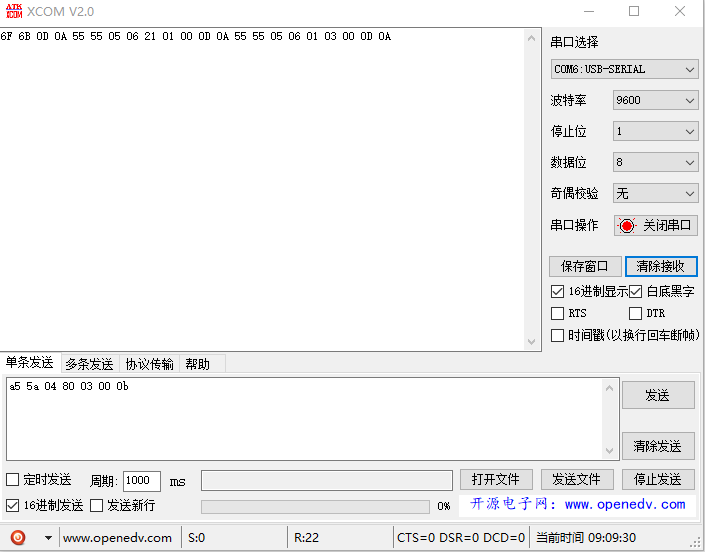Open the data bits dropdown showing 8
The height and width of the screenshot is (552, 705).
click(x=655, y=162)
